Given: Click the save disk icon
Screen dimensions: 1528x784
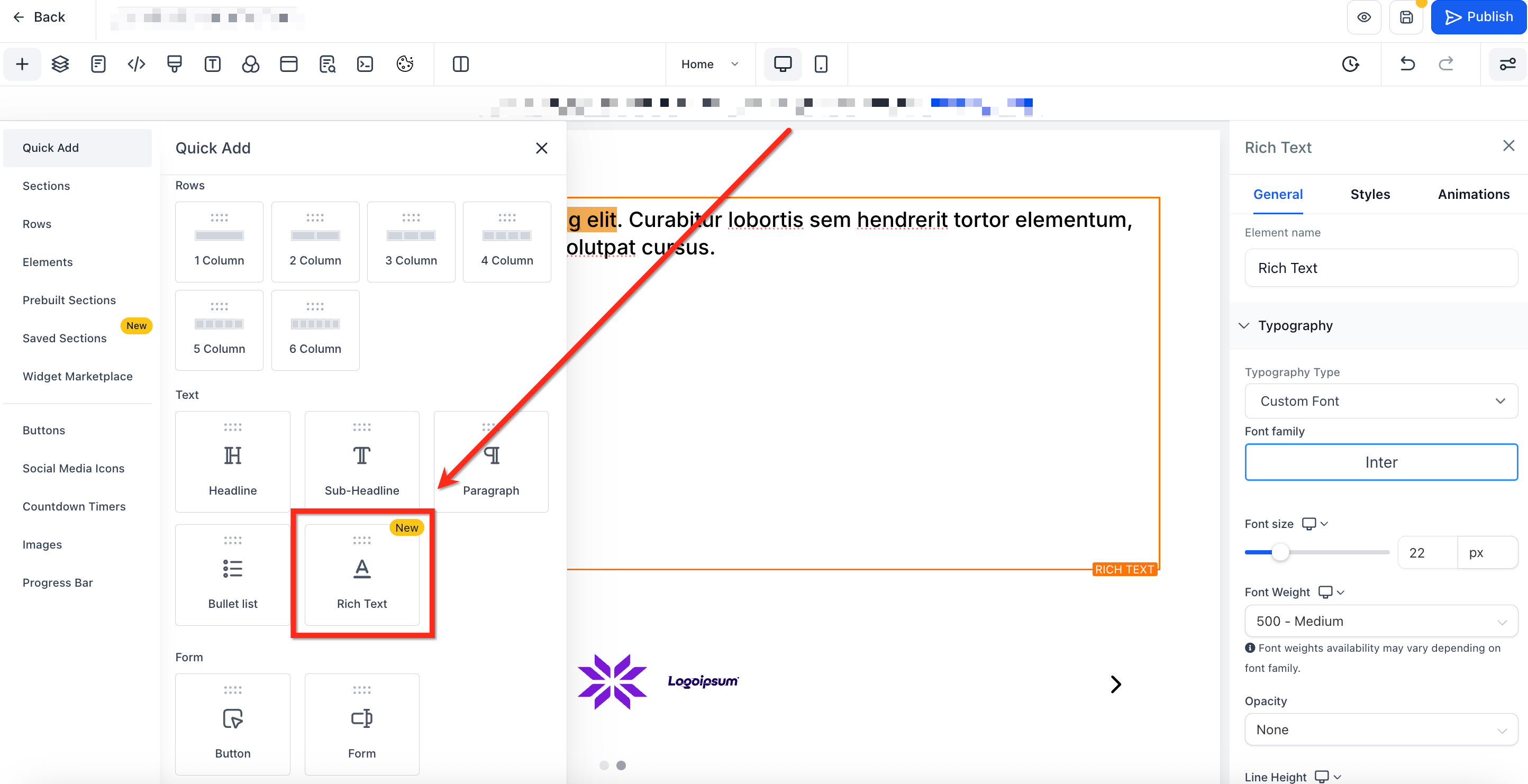Looking at the screenshot, I should pos(1406,17).
